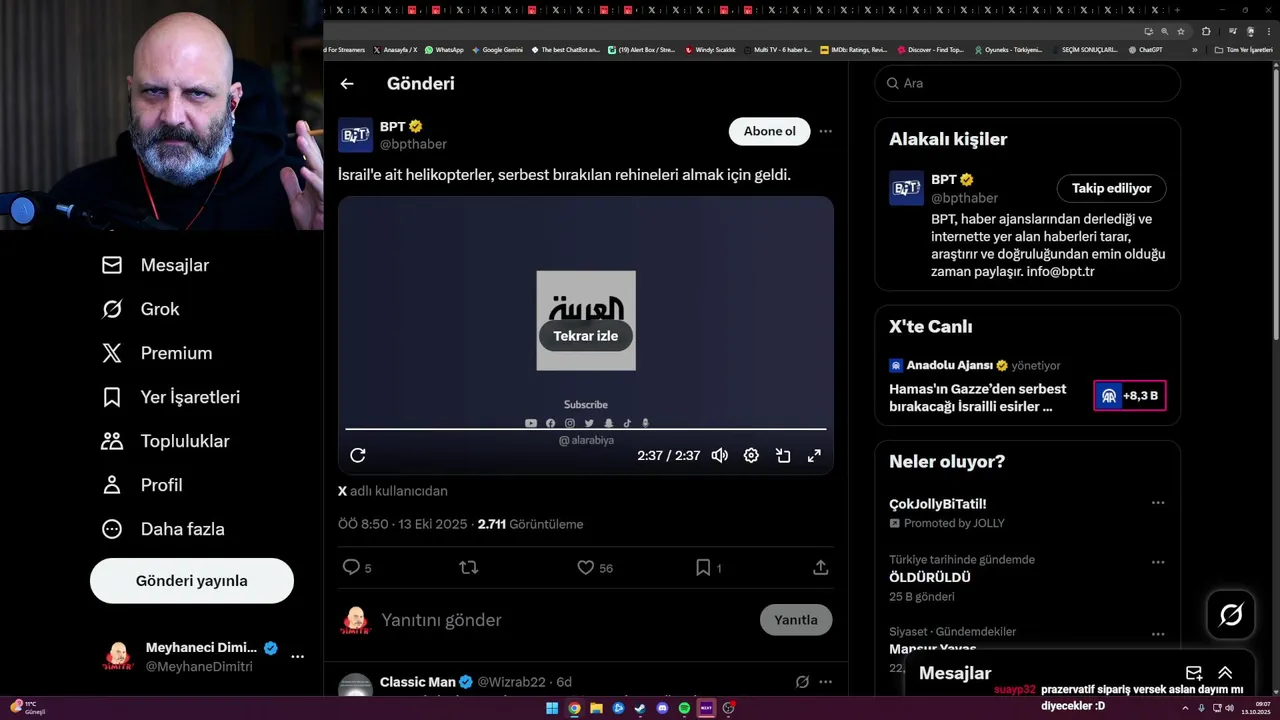Open Grok from the sidebar

tap(141, 309)
